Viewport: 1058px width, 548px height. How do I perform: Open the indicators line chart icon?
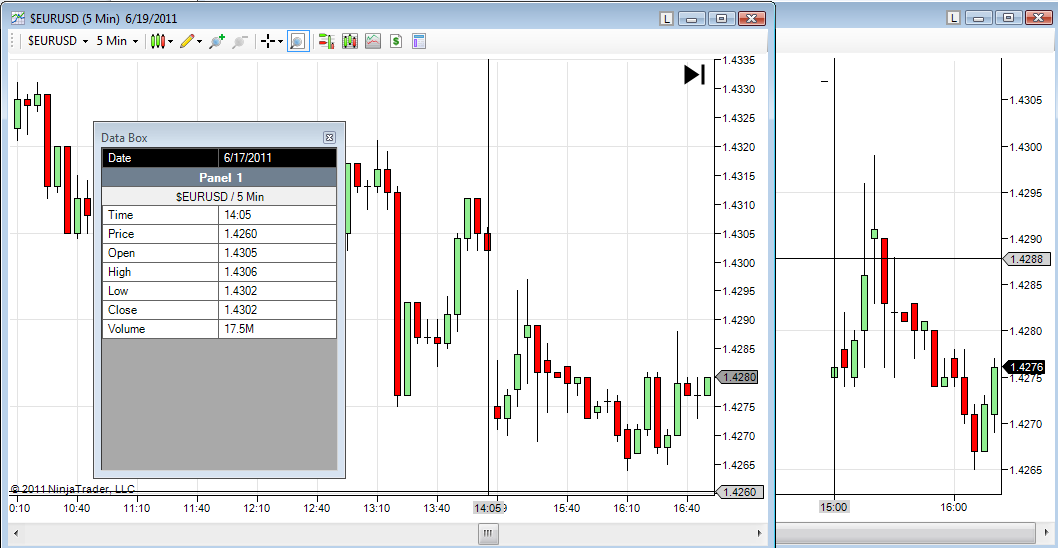click(x=372, y=41)
